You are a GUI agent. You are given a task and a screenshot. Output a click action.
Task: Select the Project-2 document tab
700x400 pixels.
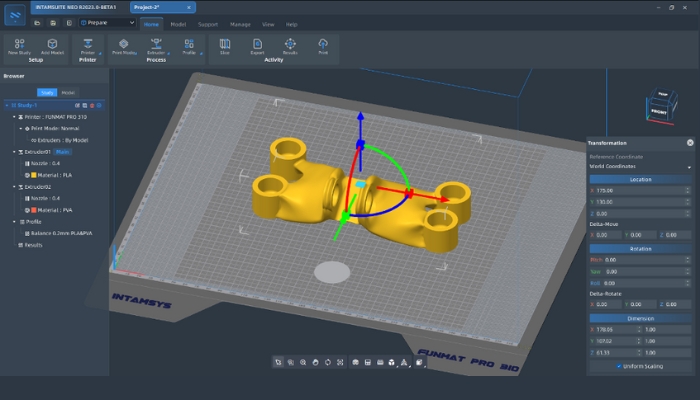coord(163,7)
